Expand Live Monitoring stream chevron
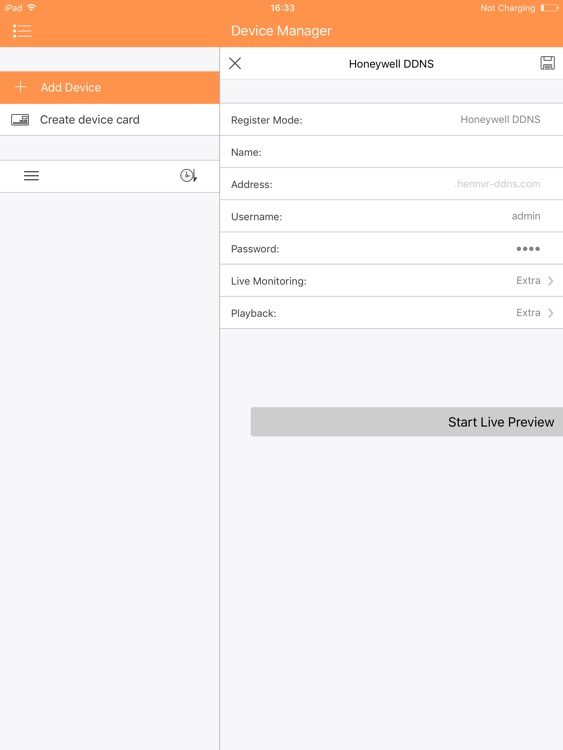Screen dimensions: 563x750 point(551,281)
